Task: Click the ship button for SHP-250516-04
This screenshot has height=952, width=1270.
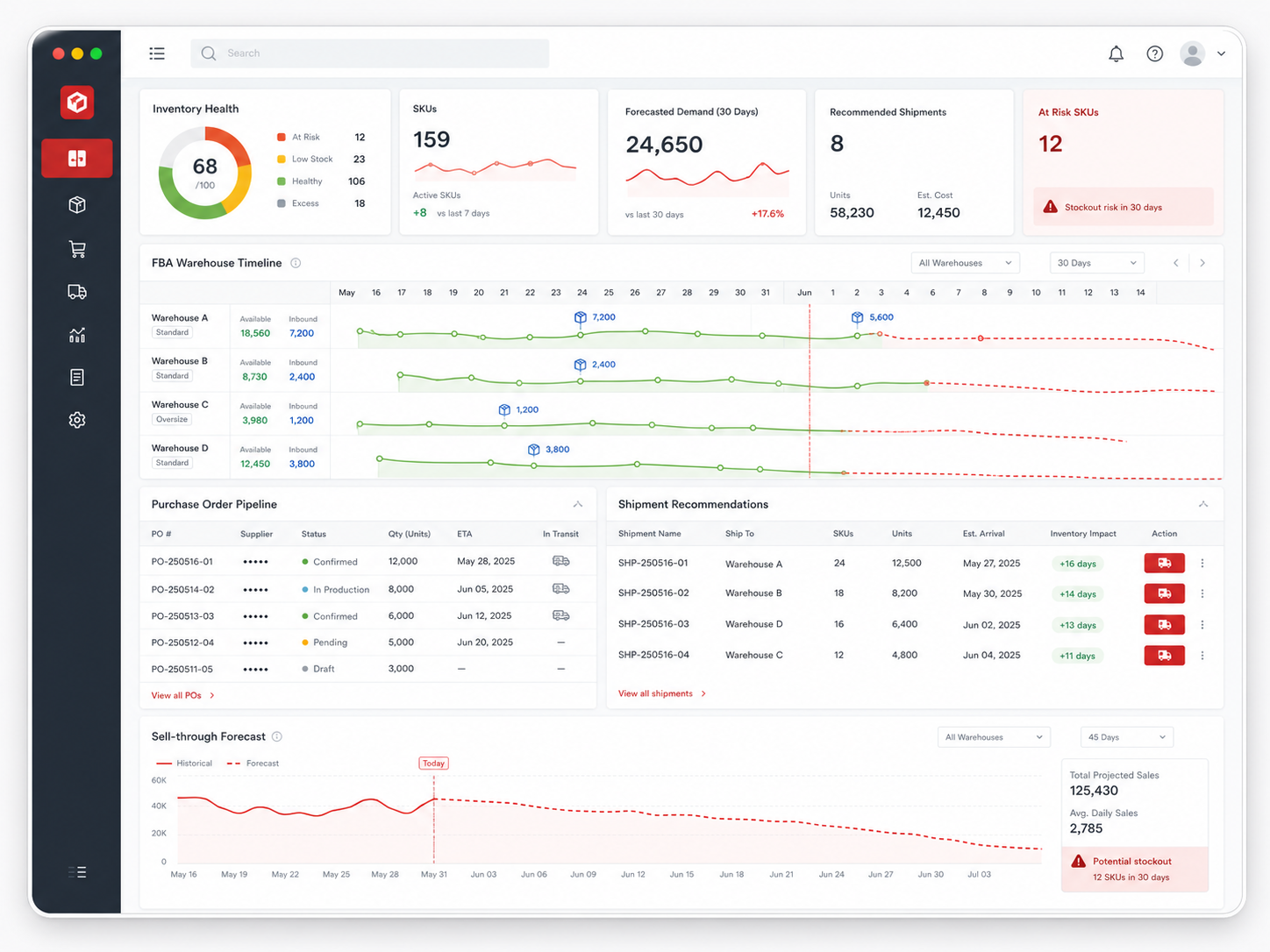Action: (1164, 655)
